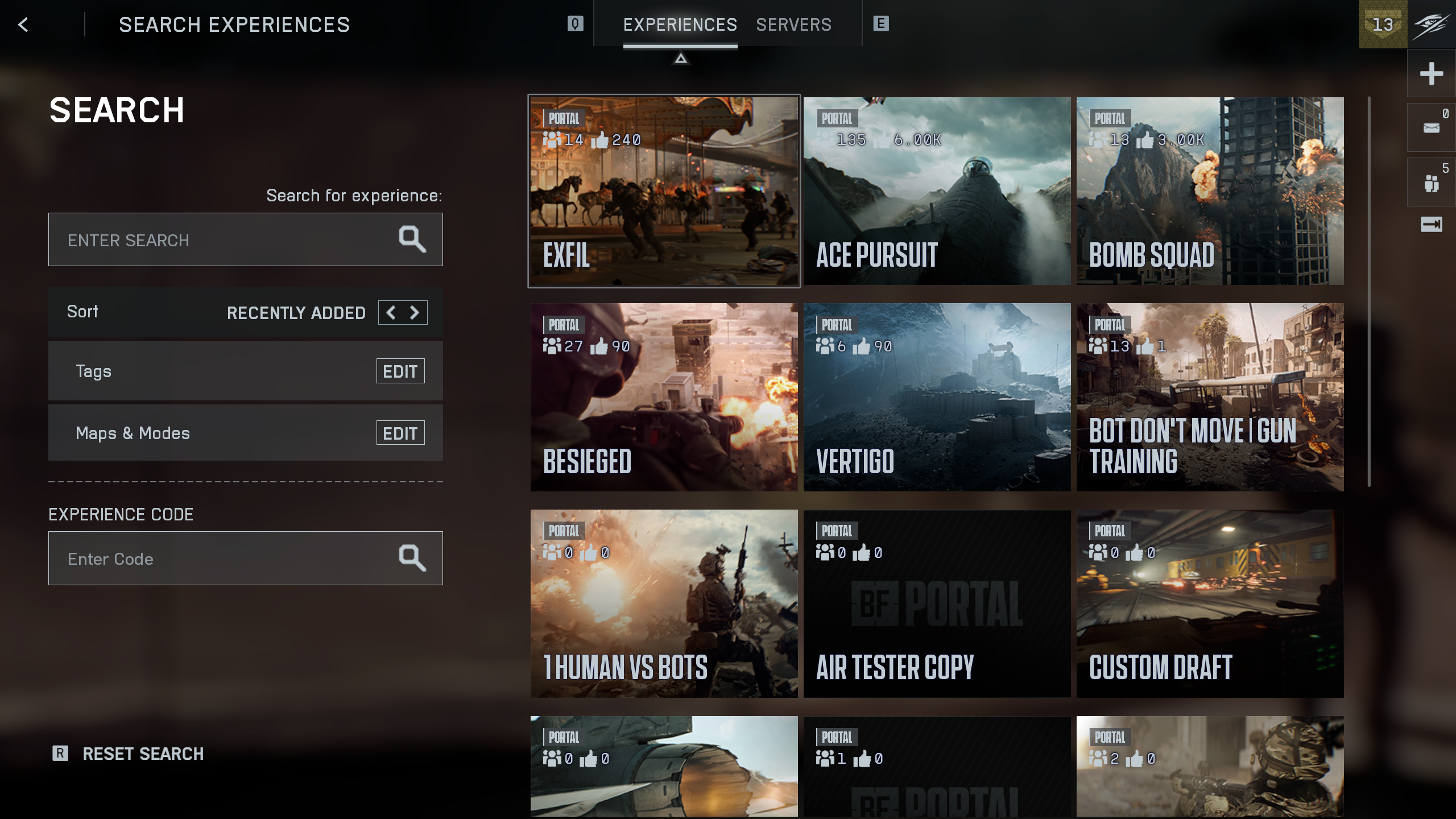
Task: Open the Ace Pursuit experience tile
Action: pos(937,191)
